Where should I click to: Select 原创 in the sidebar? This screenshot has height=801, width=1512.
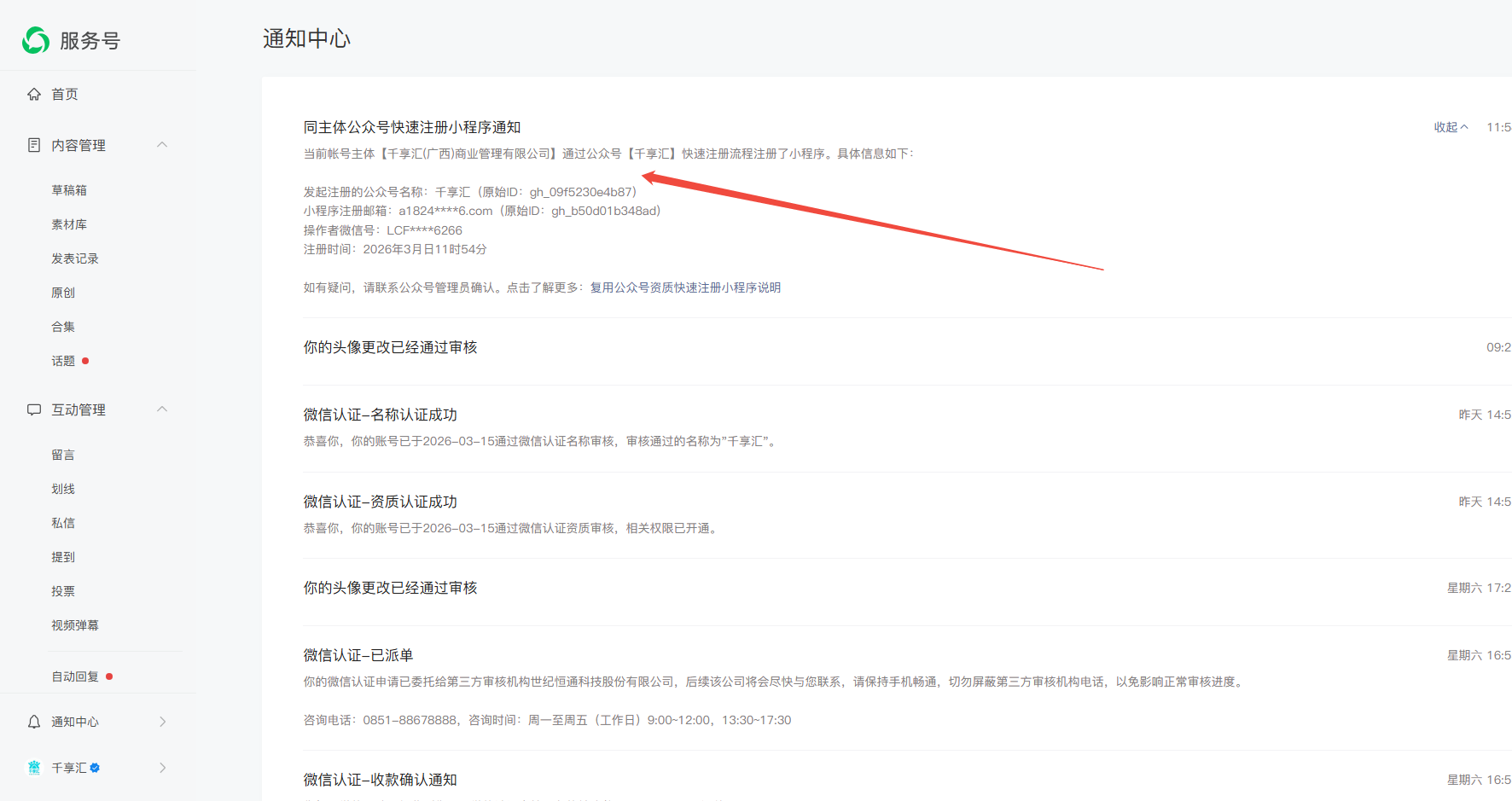point(63,293)
